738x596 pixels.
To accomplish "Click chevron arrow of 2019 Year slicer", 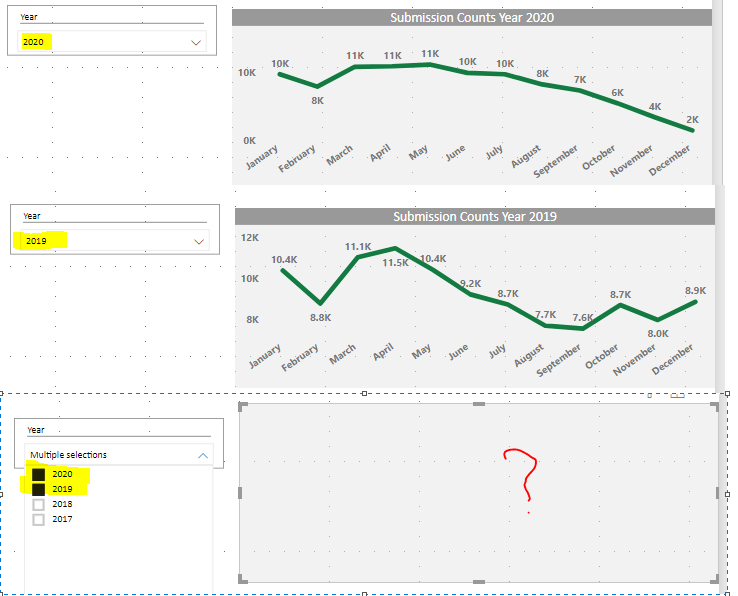I will (199, 242).
